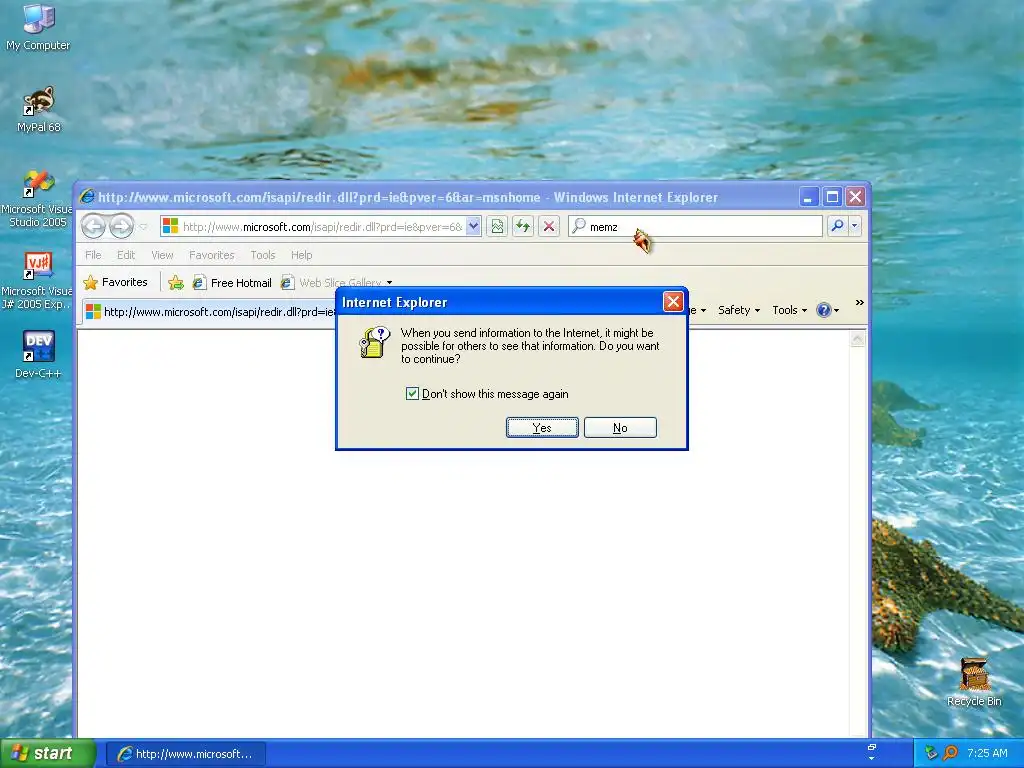Click No in the Internet Explorer dialog

(x=620, y=428)
